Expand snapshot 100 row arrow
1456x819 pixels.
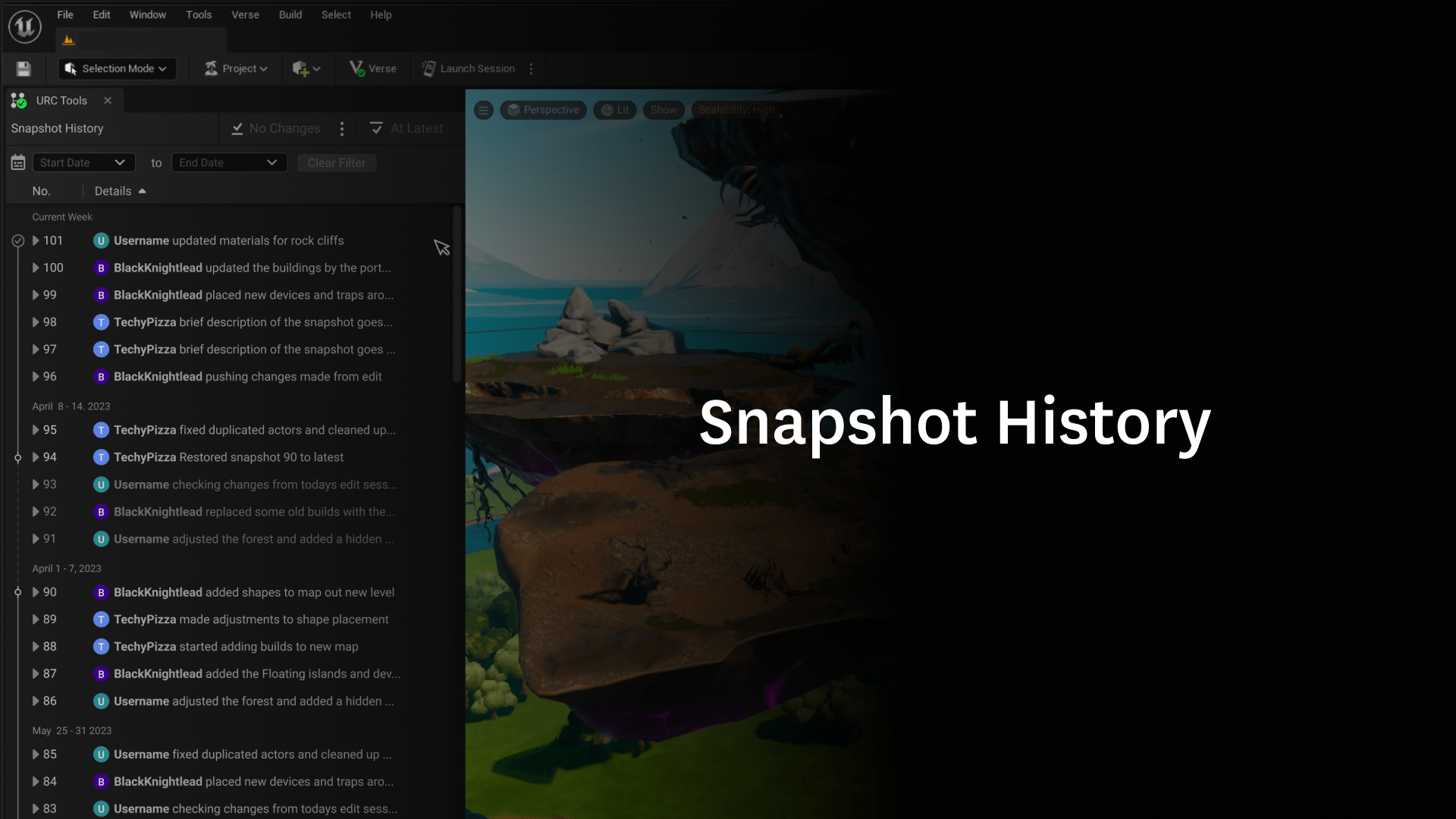36,268
